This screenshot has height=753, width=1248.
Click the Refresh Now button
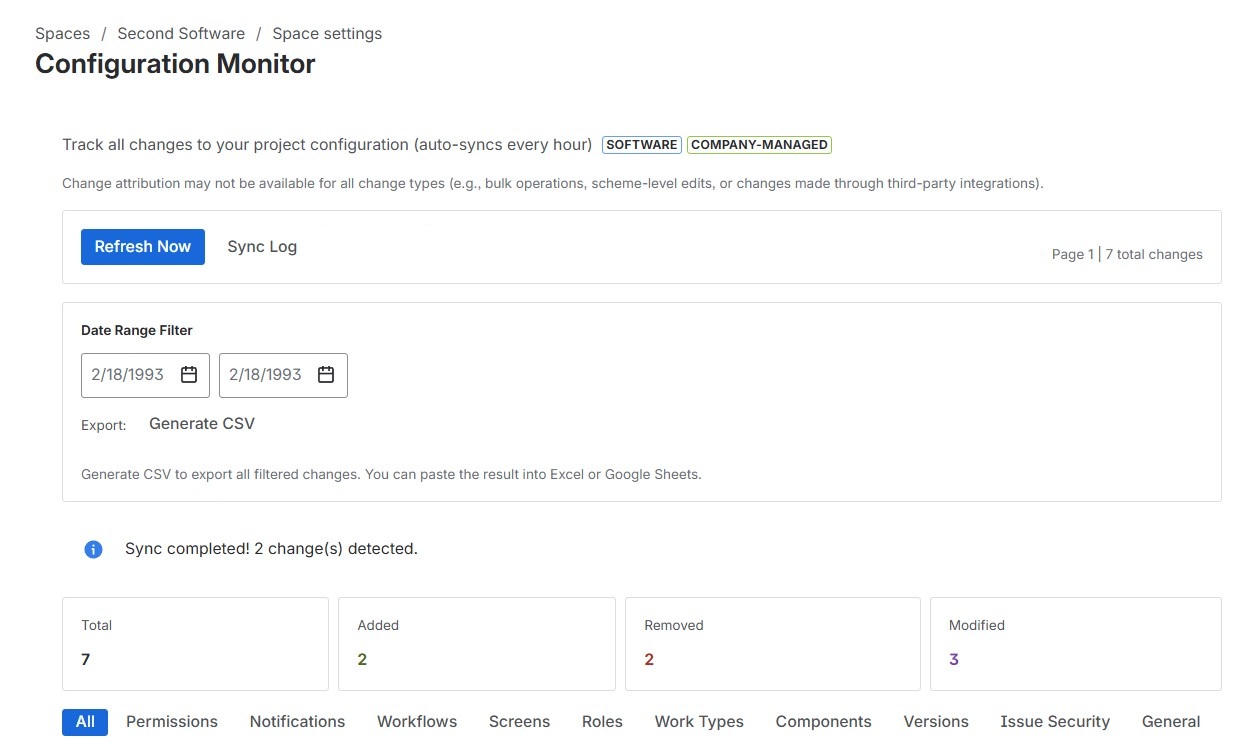142,246
